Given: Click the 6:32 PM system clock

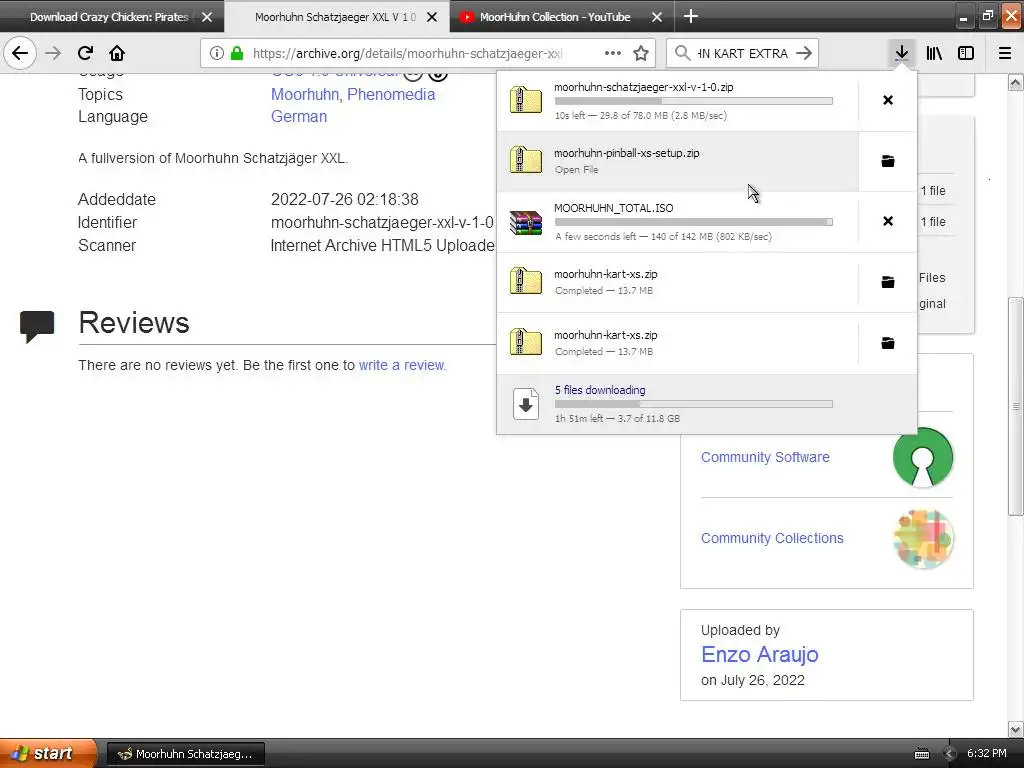Looking at the screenshot, I should click(986, 754).
